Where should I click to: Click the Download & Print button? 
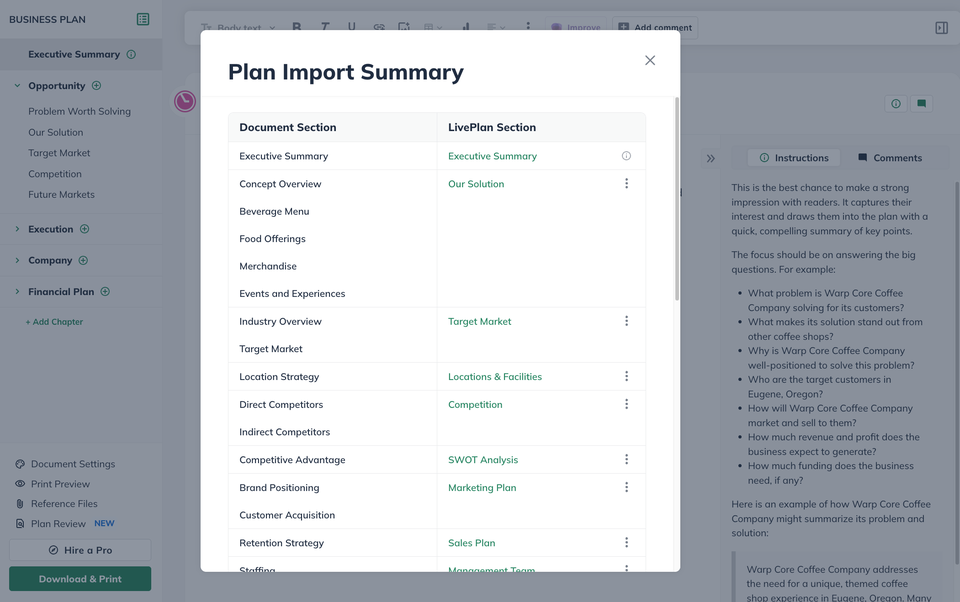tap(80, 579)
